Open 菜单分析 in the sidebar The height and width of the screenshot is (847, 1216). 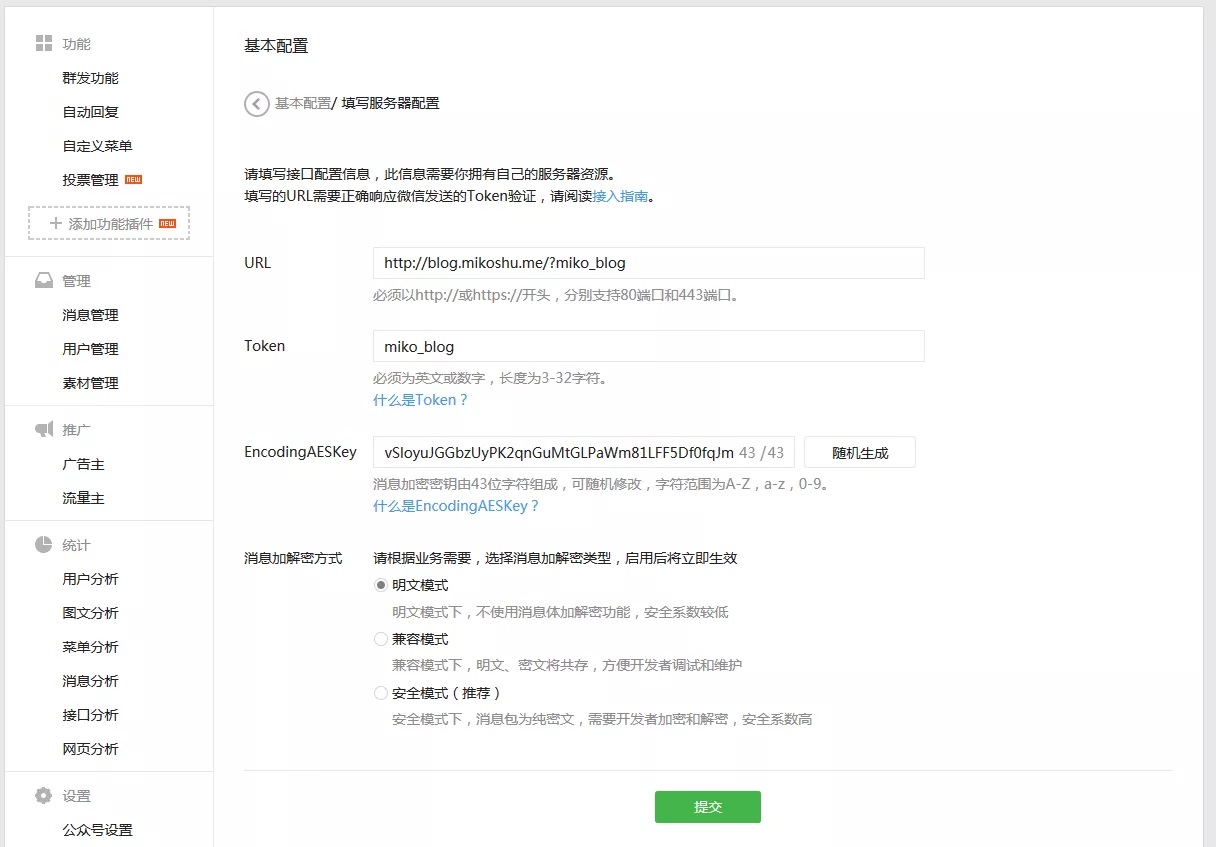pos(90,647)
